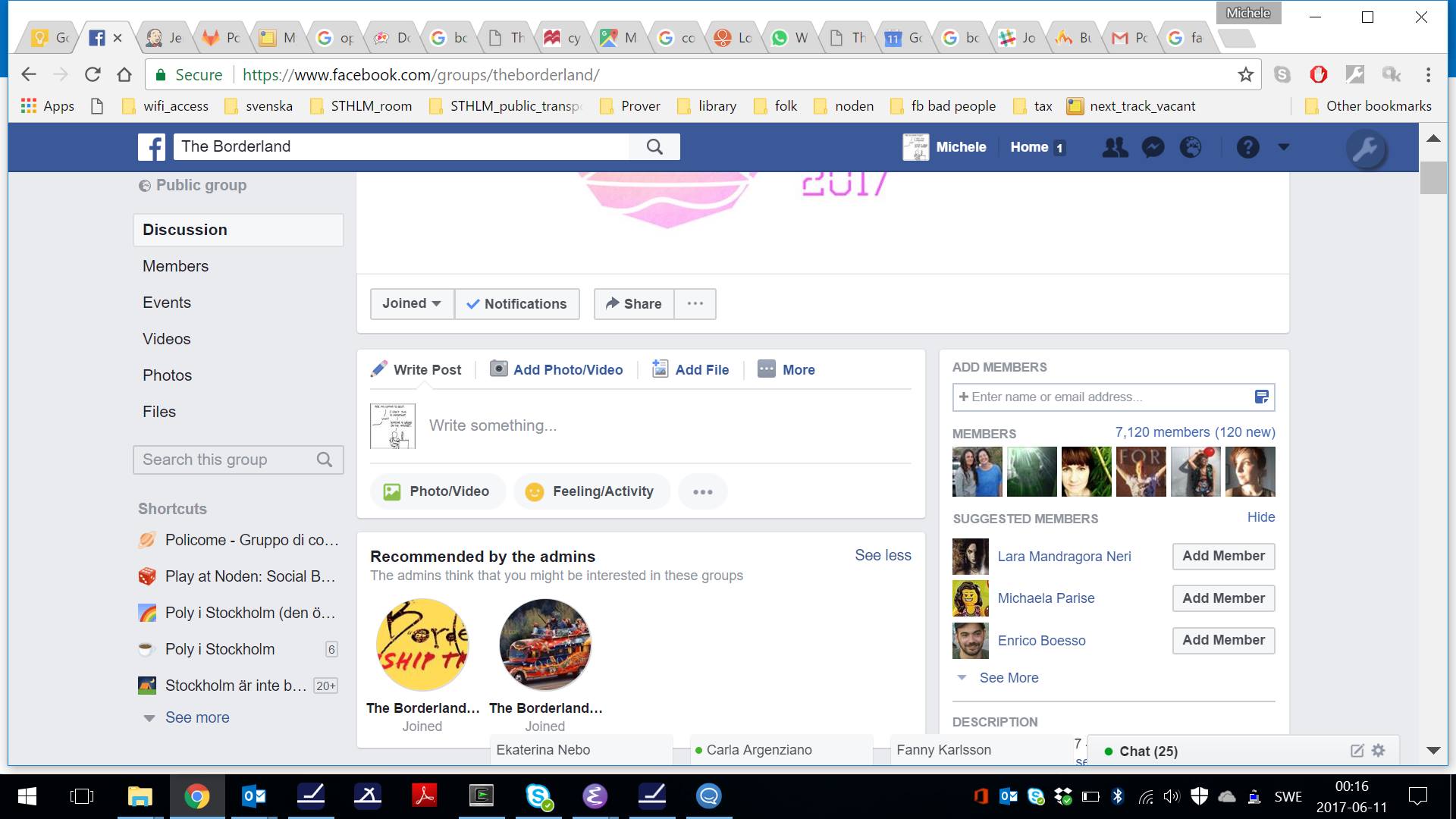Open the Events section in sidebar

[x=166, y=302]
